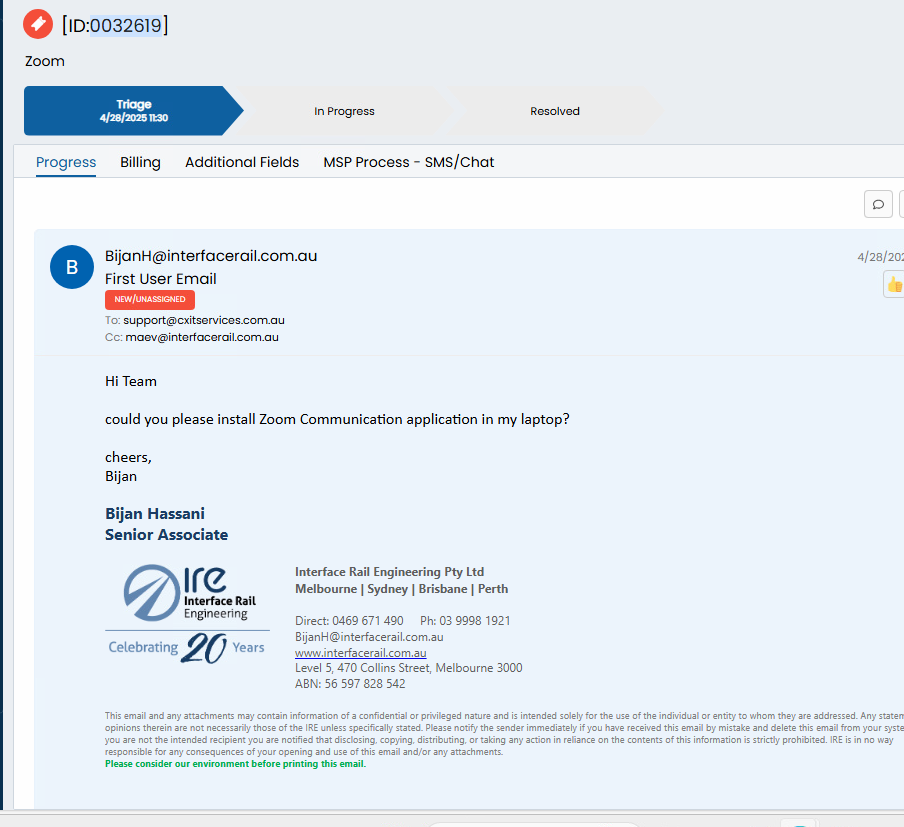
Task: Click the sender address in the email header
Action: (211, 255)
